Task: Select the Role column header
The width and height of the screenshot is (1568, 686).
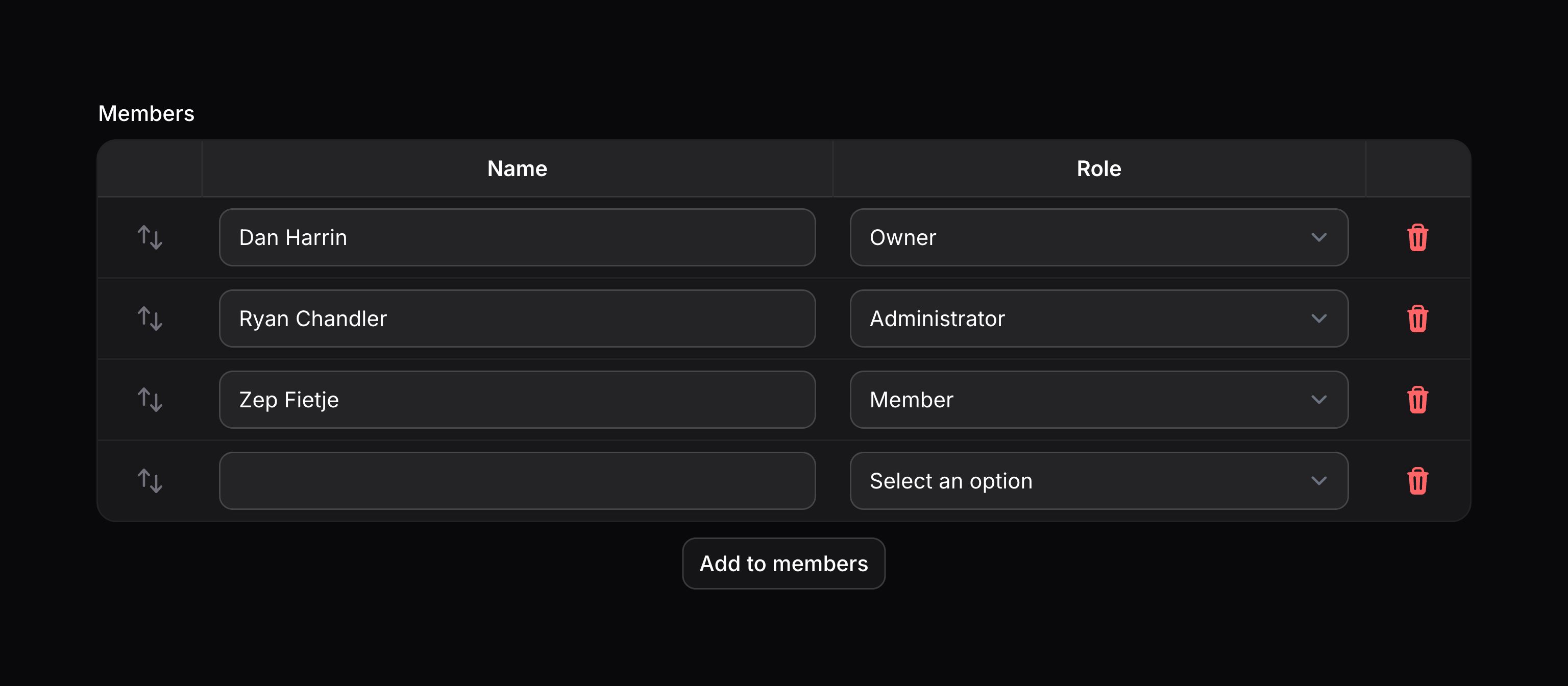Action: (x=1099, y=168)
